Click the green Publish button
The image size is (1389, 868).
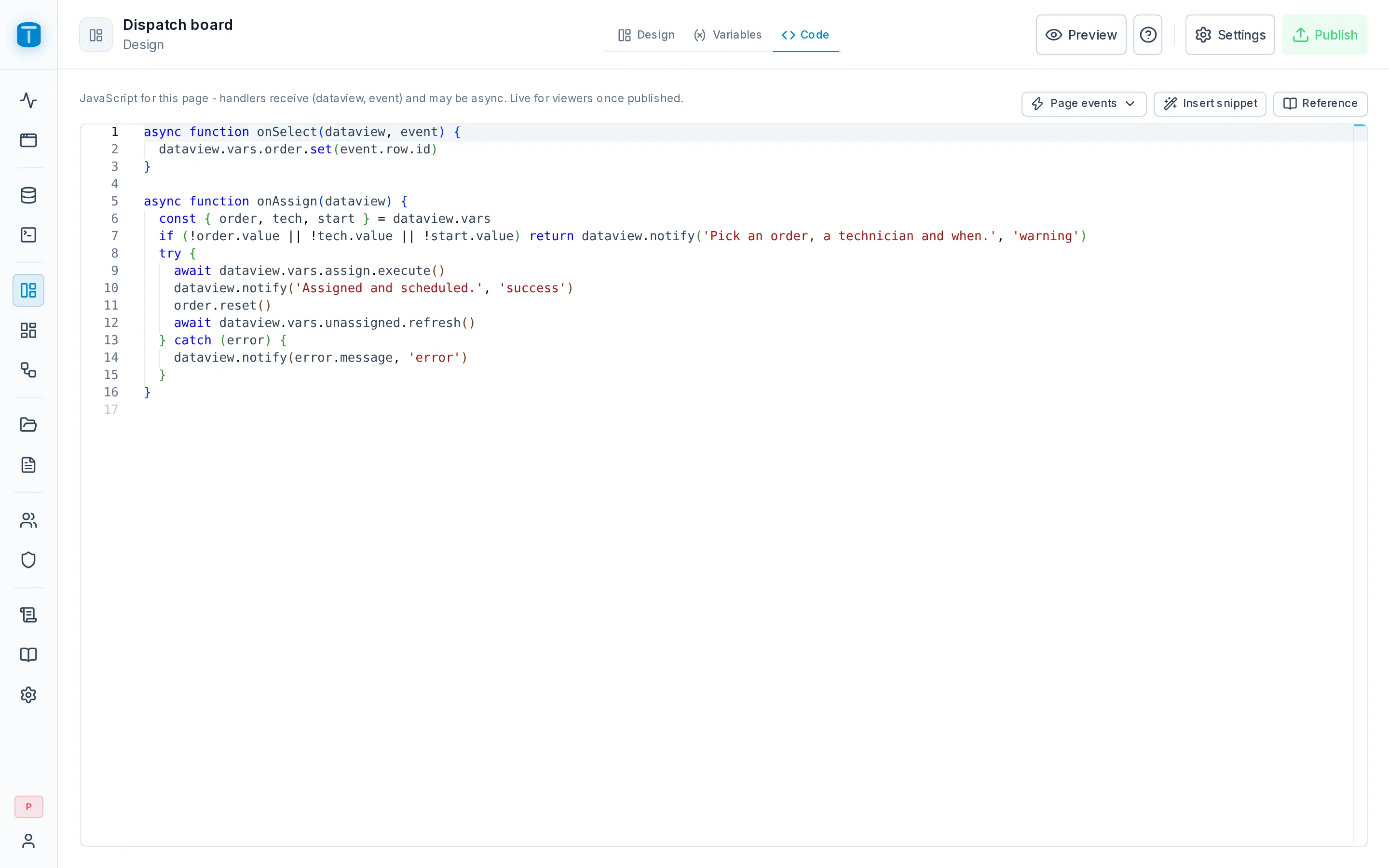1325,35
